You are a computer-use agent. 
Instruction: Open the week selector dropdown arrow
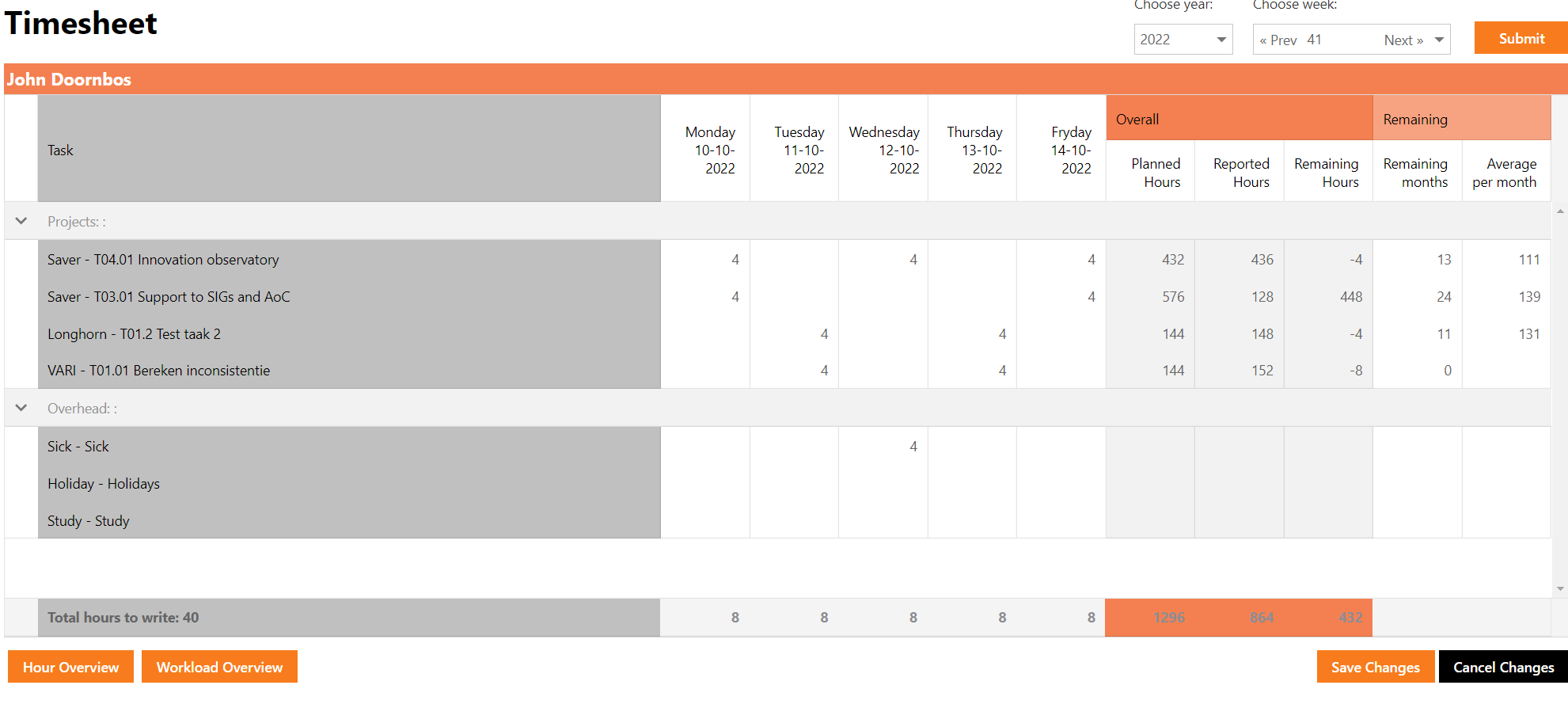click(x=1439, y=40)
